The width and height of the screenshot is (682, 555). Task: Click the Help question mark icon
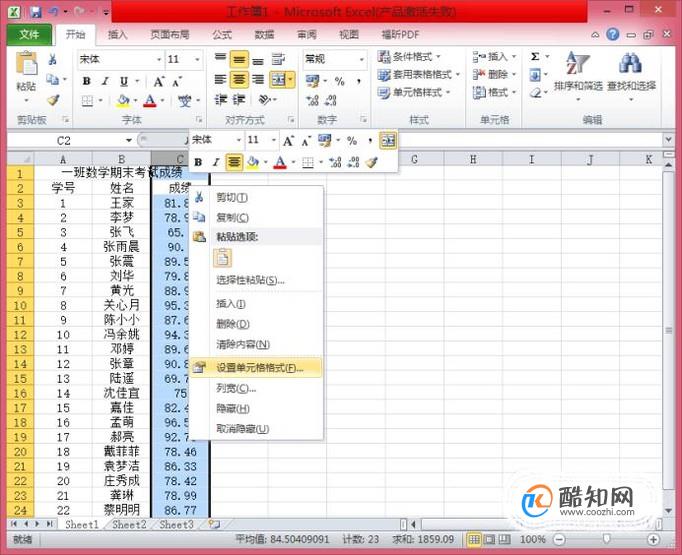tap(612, 34)
